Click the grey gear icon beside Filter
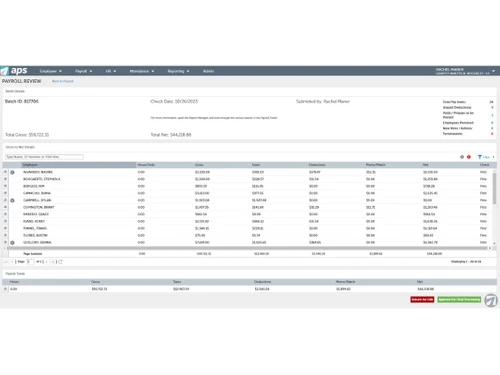This screenshot has height=375, width=500. tap(462, 157)
